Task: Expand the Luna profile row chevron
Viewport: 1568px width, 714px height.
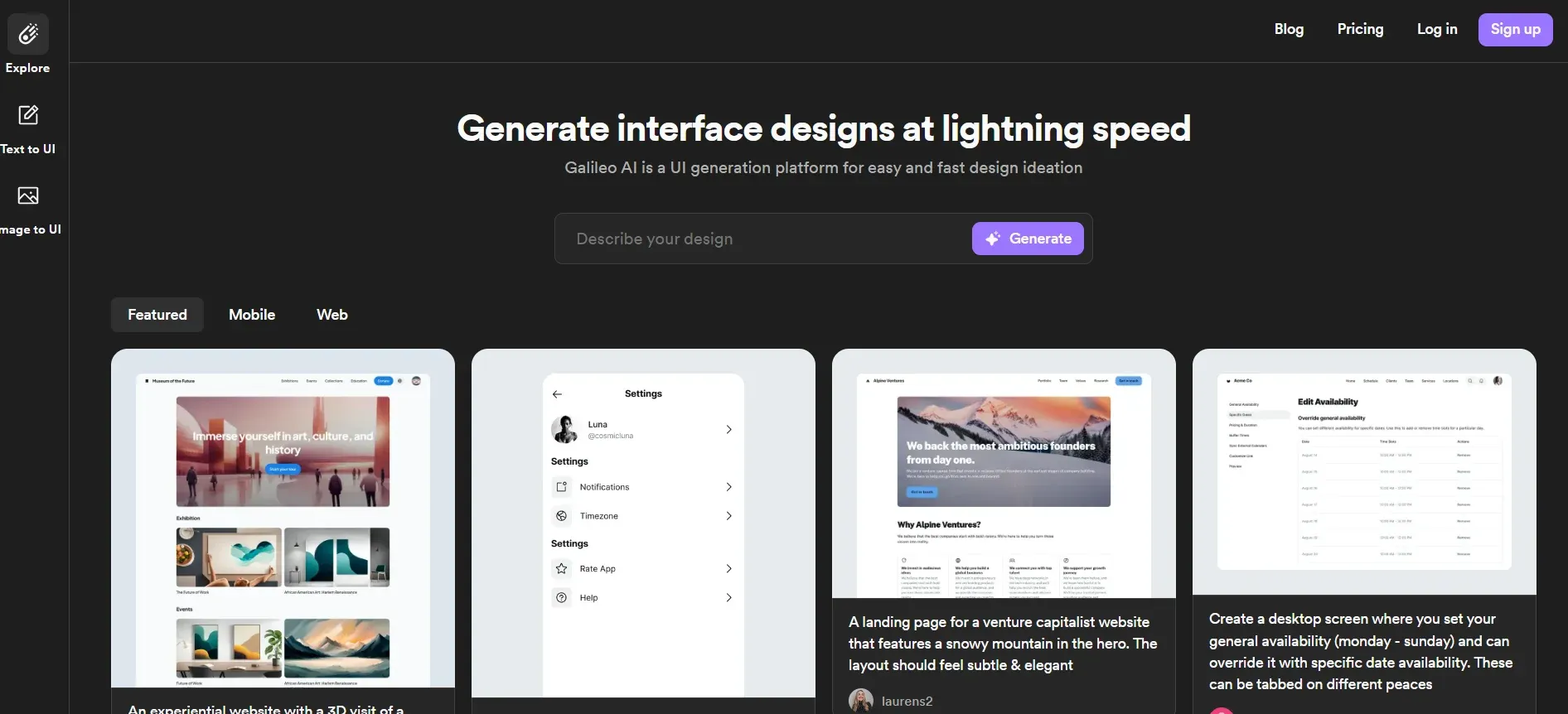Action: pos(728,429)
